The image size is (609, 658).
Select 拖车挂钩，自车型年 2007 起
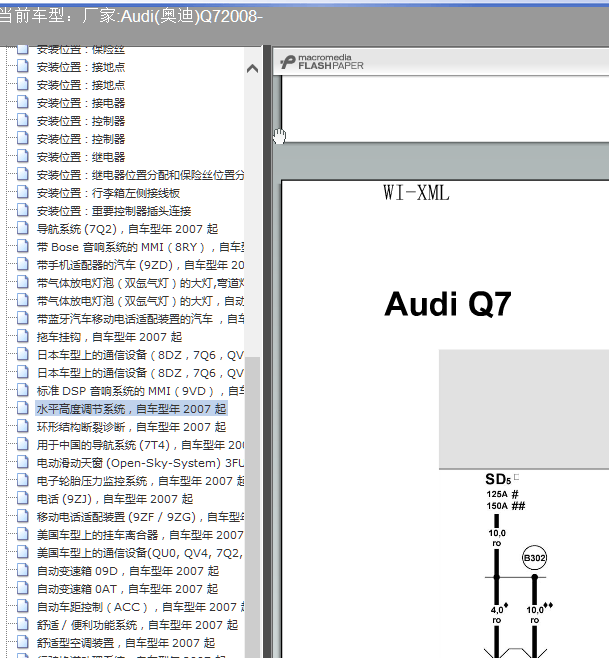click(109, 337)
